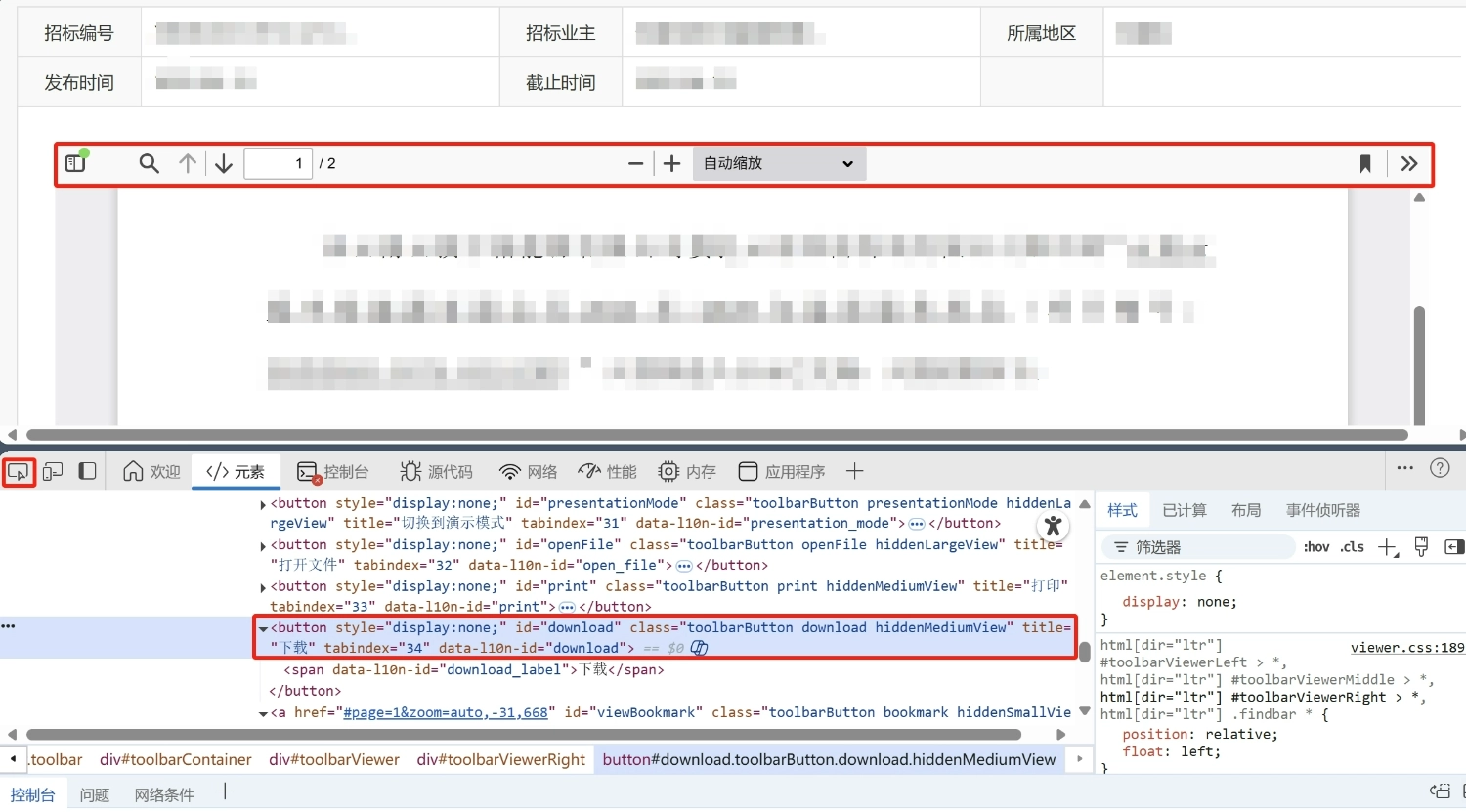Zoom in using the plus icon
Viewport: 1466px width, 812px height.
pyautogui.click(x=671, y=163)
